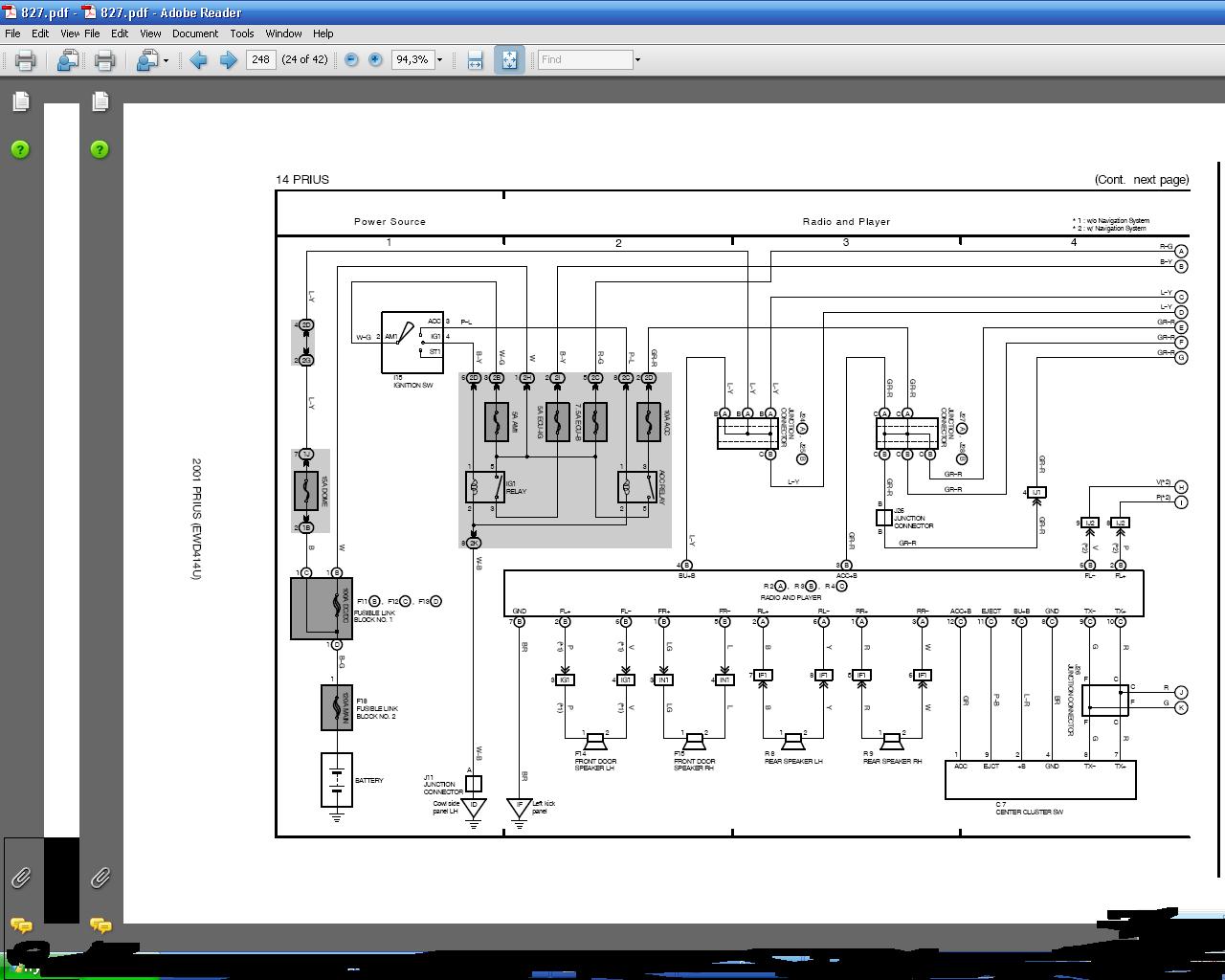
Task: Click the page number field showing 248
Action: tap(260, 59)
